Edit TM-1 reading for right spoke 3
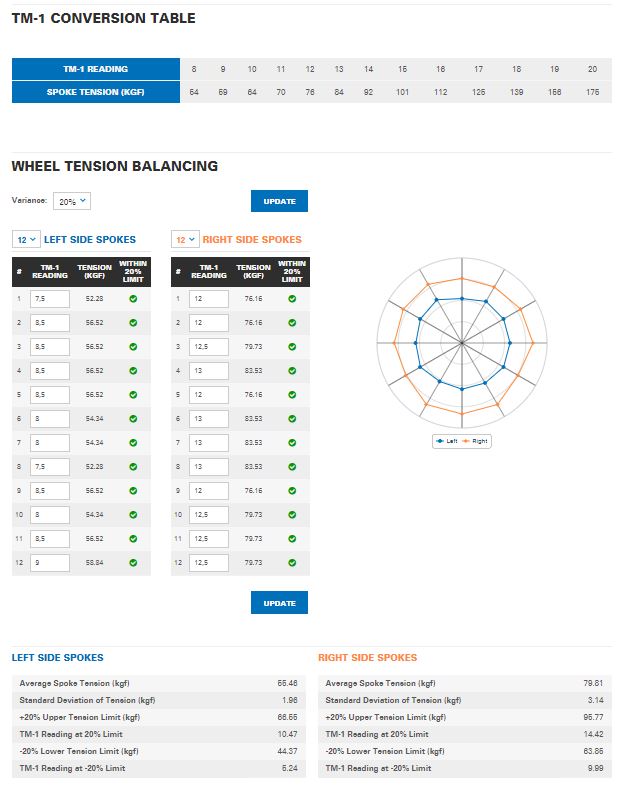This screenshot has height=805, width=623. point(209,346)
